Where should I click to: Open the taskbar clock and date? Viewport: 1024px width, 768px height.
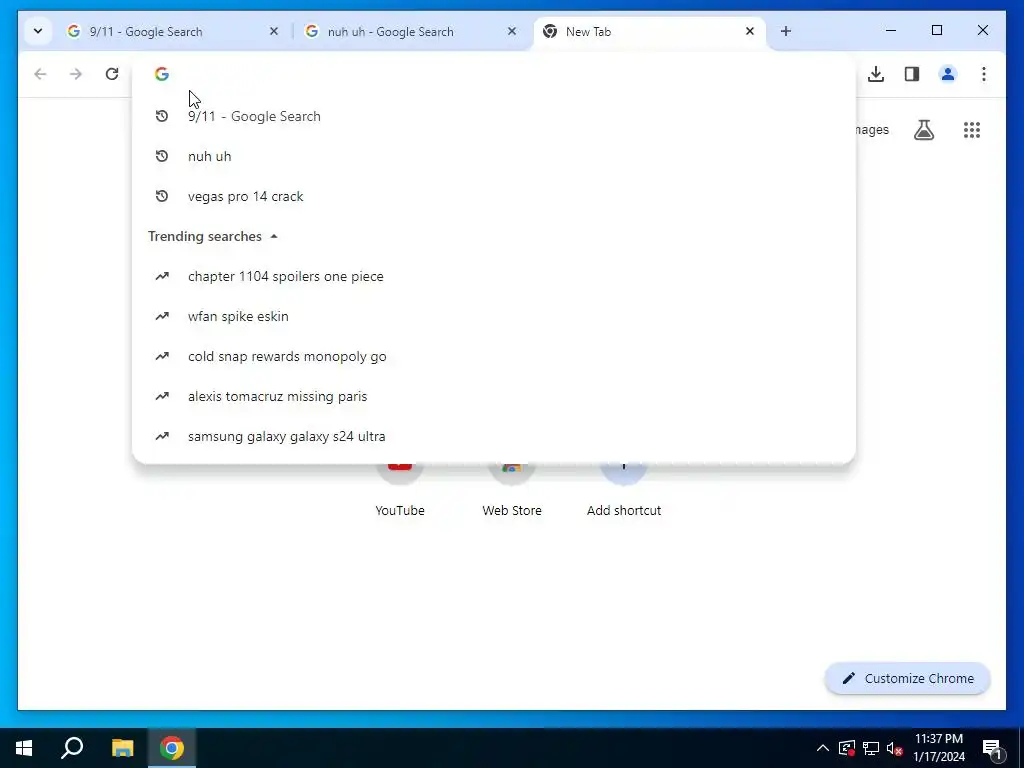pos(939,748)
